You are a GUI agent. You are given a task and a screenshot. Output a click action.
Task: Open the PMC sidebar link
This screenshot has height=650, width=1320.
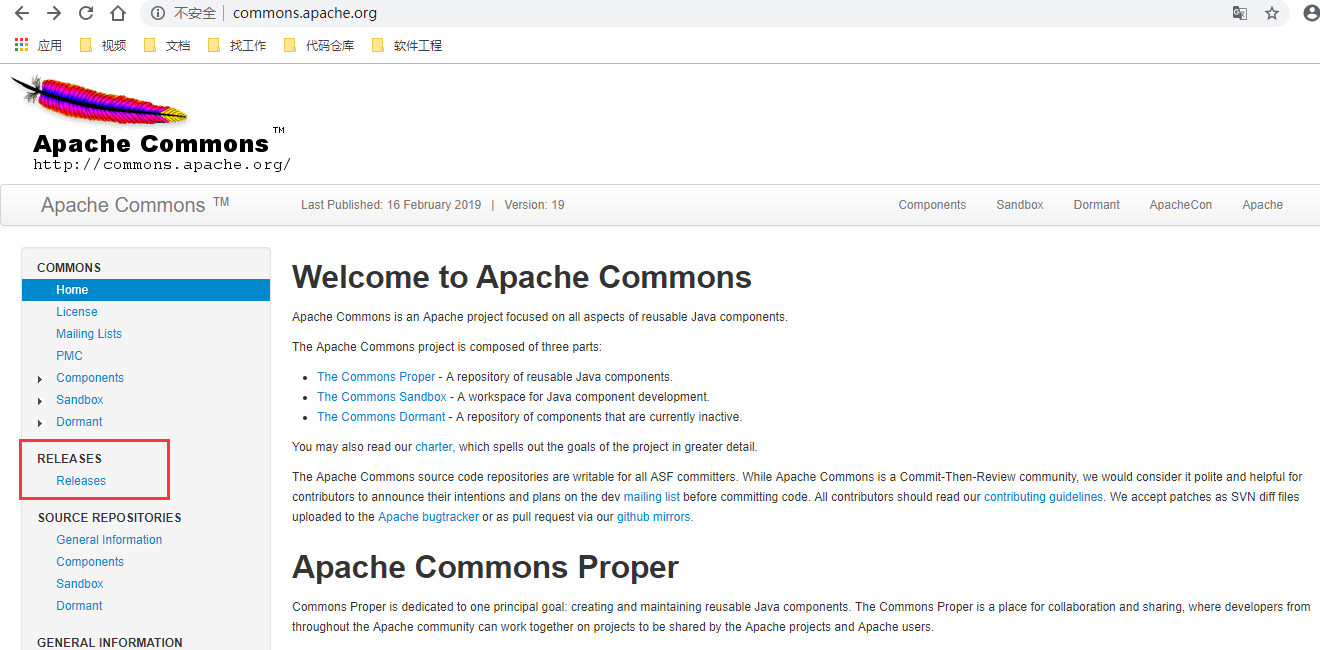70,356
